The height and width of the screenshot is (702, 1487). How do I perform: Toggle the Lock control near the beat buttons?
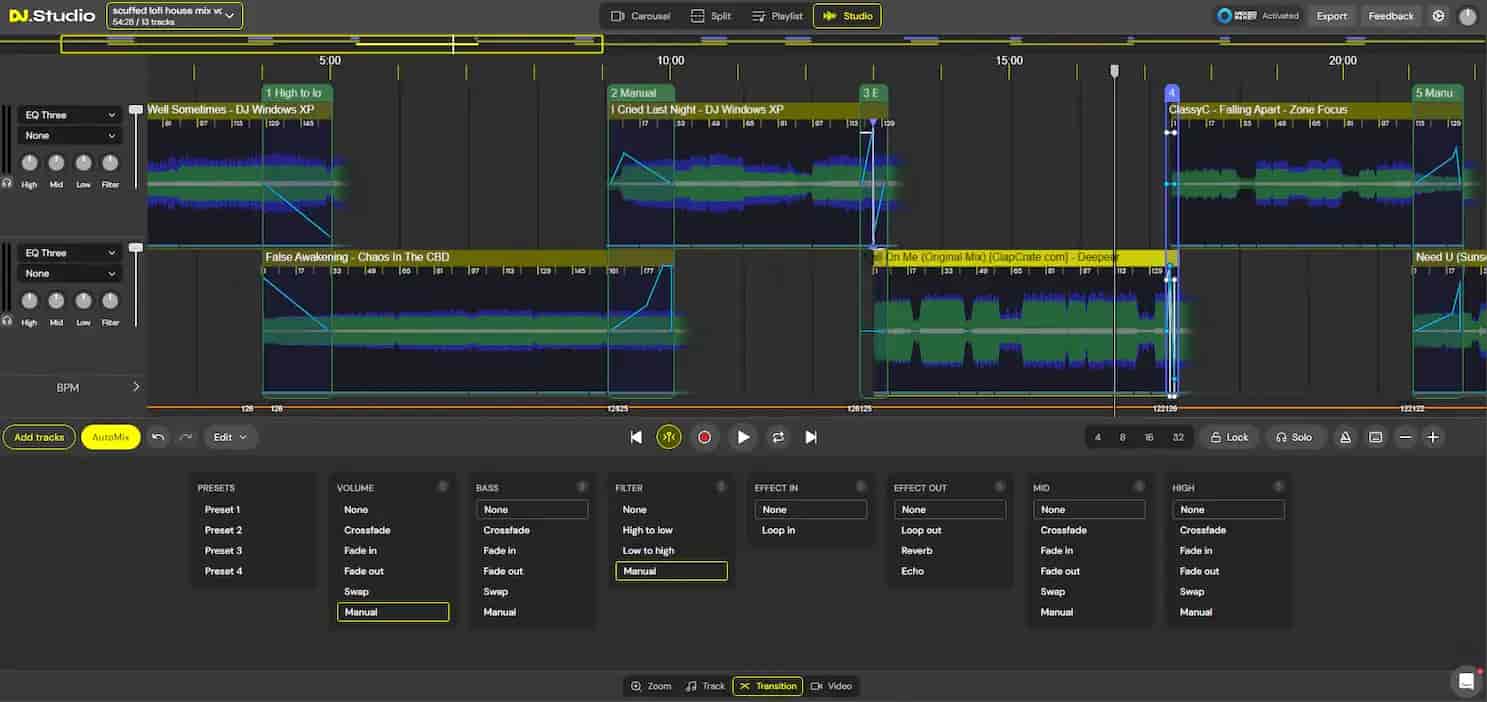point(1229,437)
